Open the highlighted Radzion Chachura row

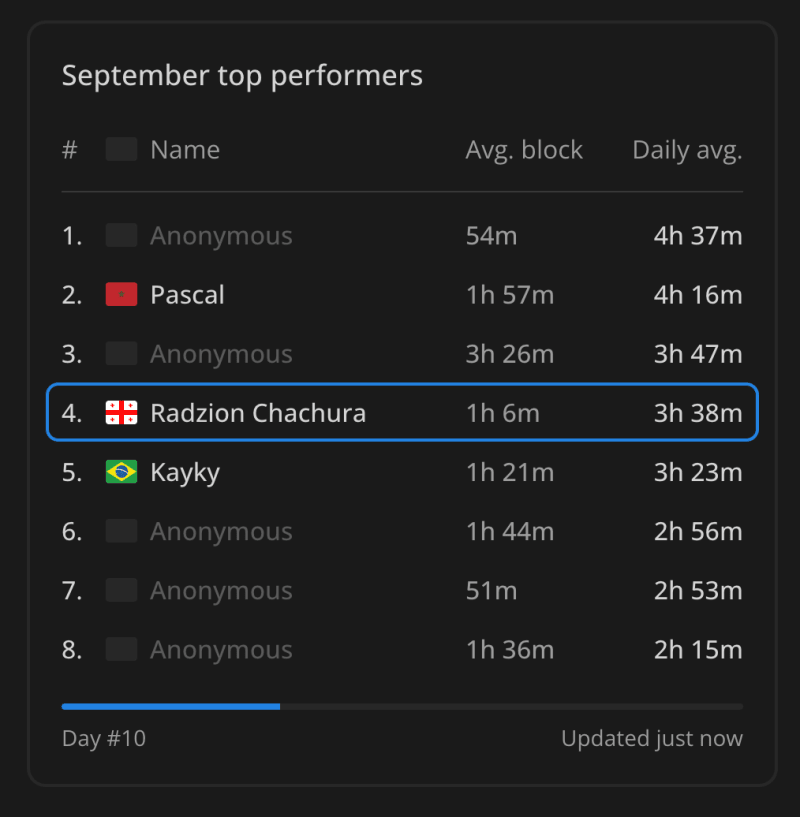402,413
